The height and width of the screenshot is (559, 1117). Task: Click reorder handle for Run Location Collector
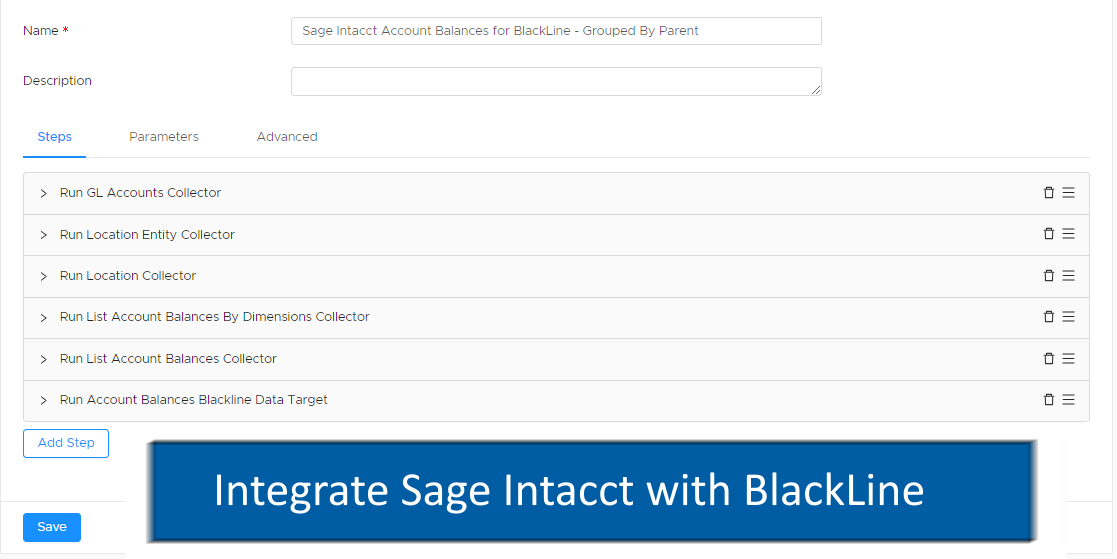pos(1069,276)
